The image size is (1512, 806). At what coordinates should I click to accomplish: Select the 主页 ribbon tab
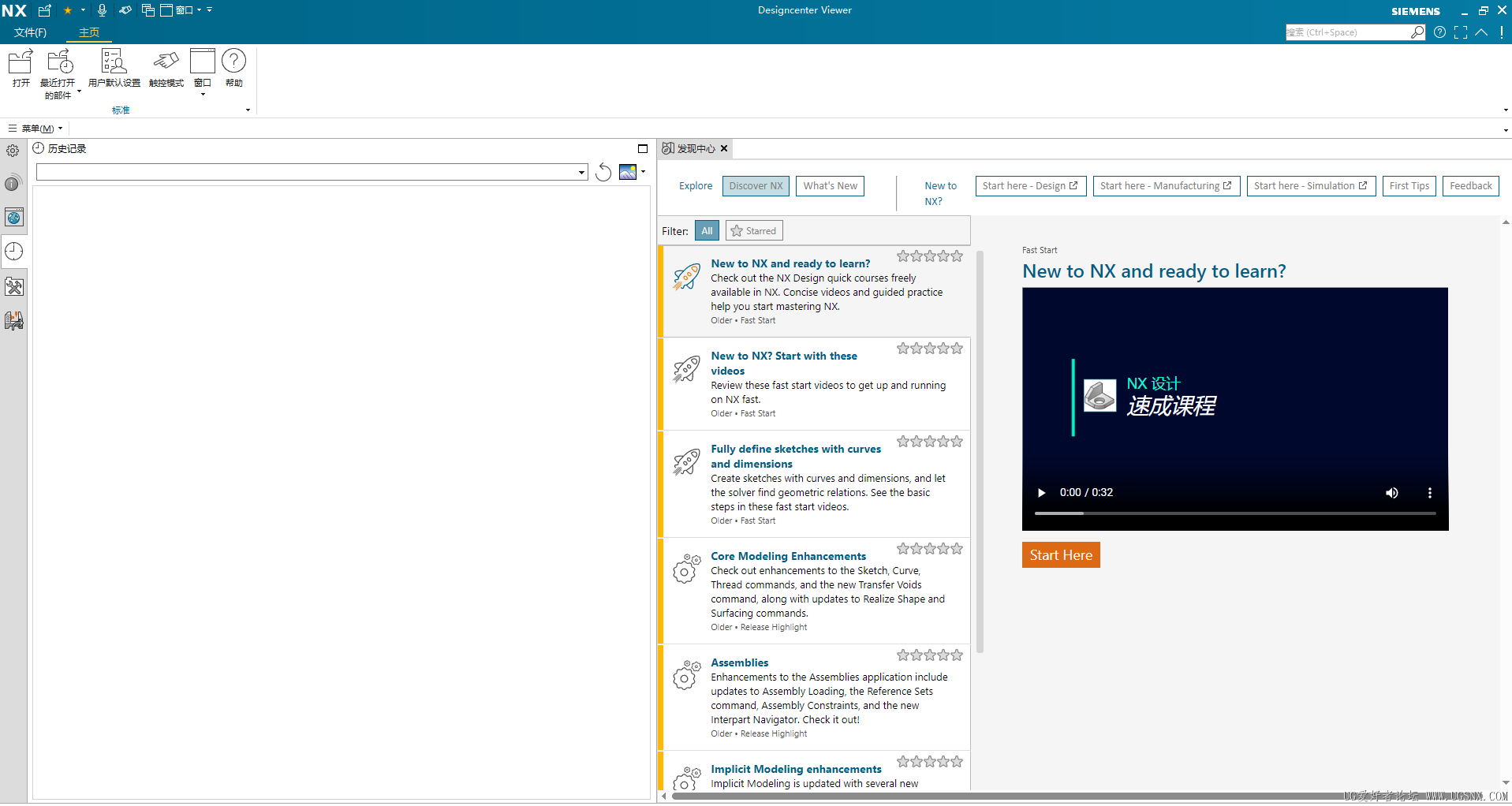click(x=89, y=32)
